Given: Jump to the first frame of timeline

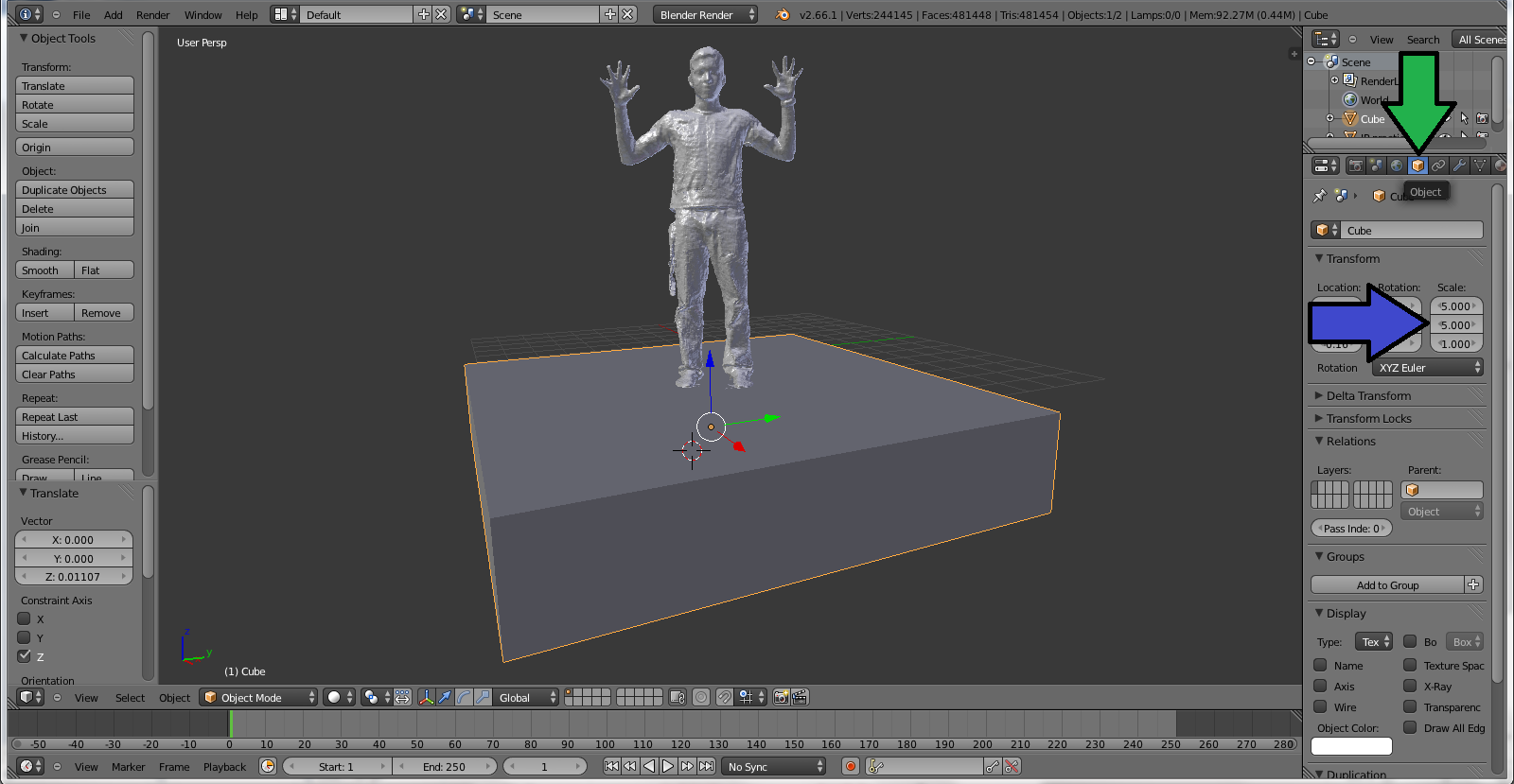Looking at the screenshot, I should [x=611, y=766].
